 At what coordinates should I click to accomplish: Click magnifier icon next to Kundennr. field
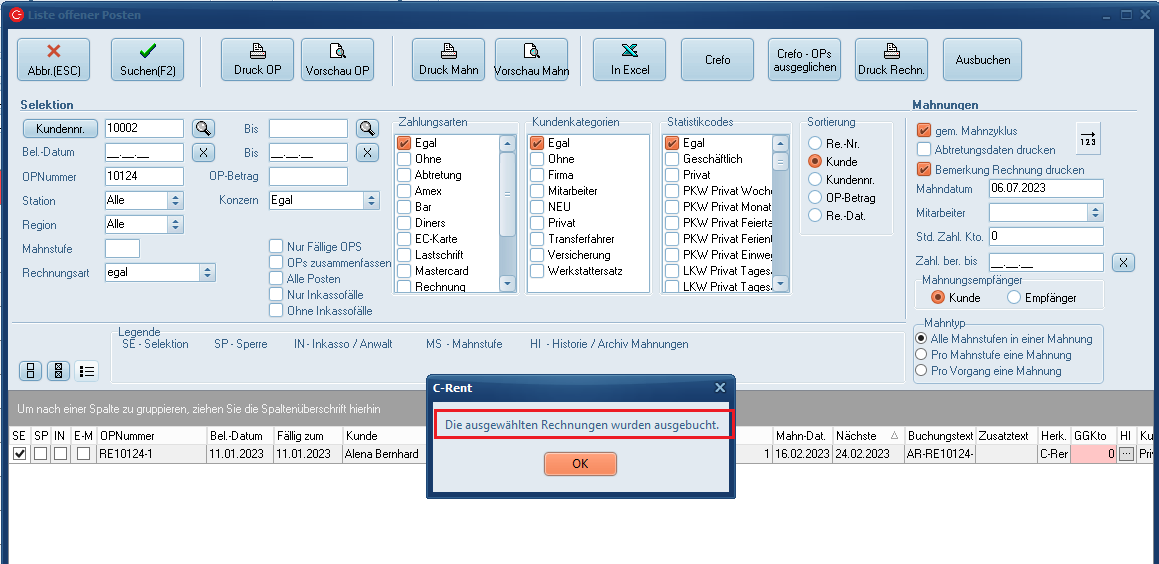tap(203, 128)
